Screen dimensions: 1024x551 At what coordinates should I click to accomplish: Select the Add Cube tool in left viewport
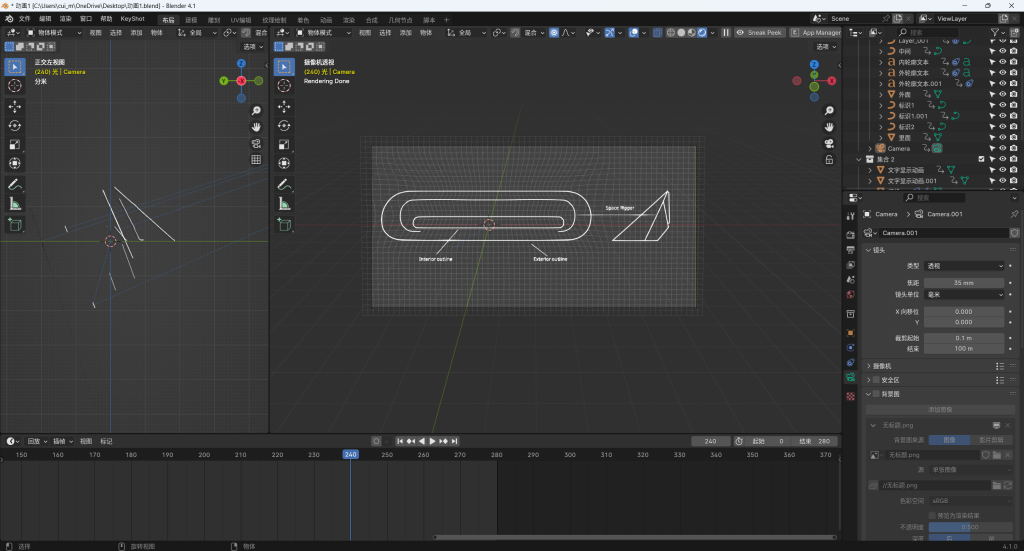coord(15,225)
